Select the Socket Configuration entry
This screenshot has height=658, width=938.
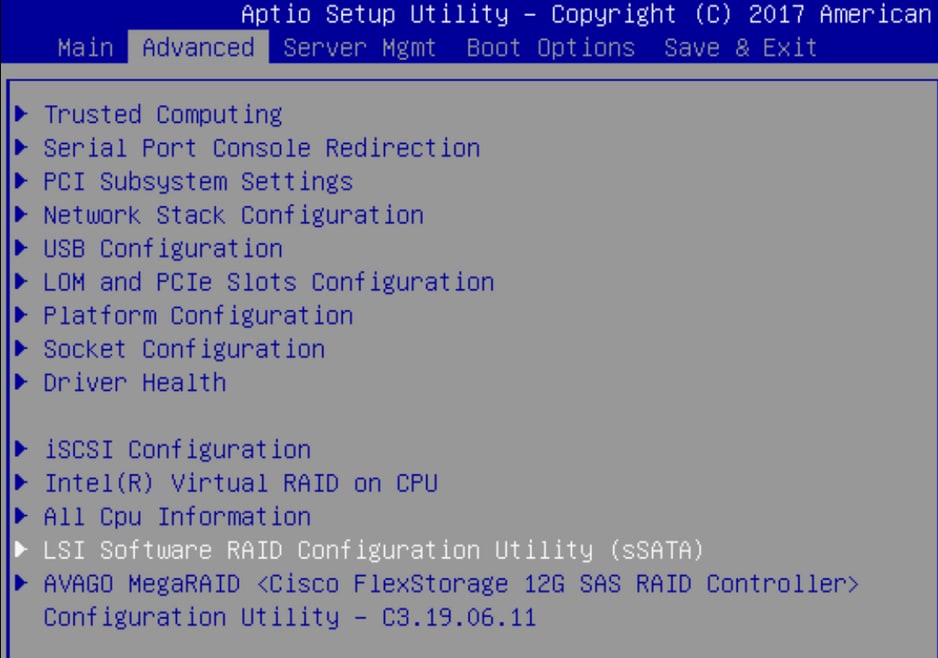(x=183, y=349)
